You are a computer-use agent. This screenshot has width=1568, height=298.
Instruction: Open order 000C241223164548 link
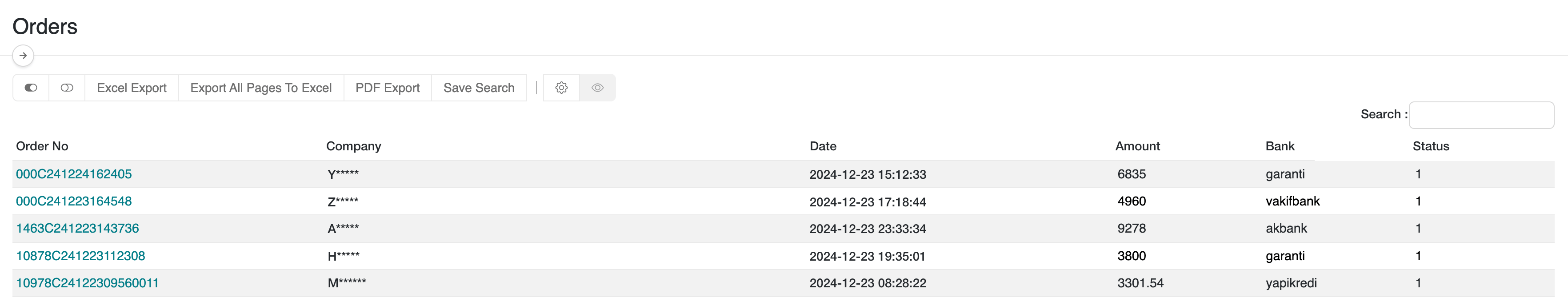click(74, 201)
